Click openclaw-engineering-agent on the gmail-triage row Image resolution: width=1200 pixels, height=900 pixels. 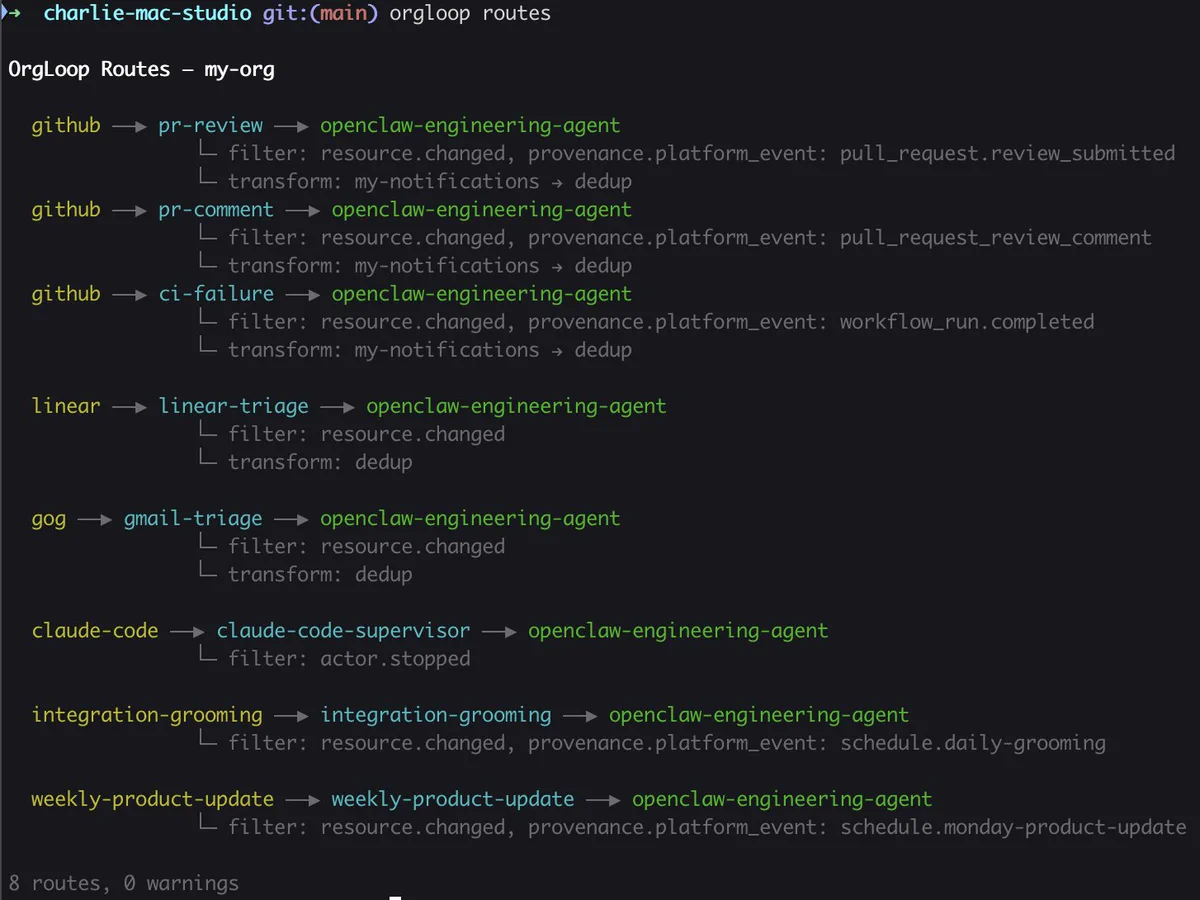470,519
